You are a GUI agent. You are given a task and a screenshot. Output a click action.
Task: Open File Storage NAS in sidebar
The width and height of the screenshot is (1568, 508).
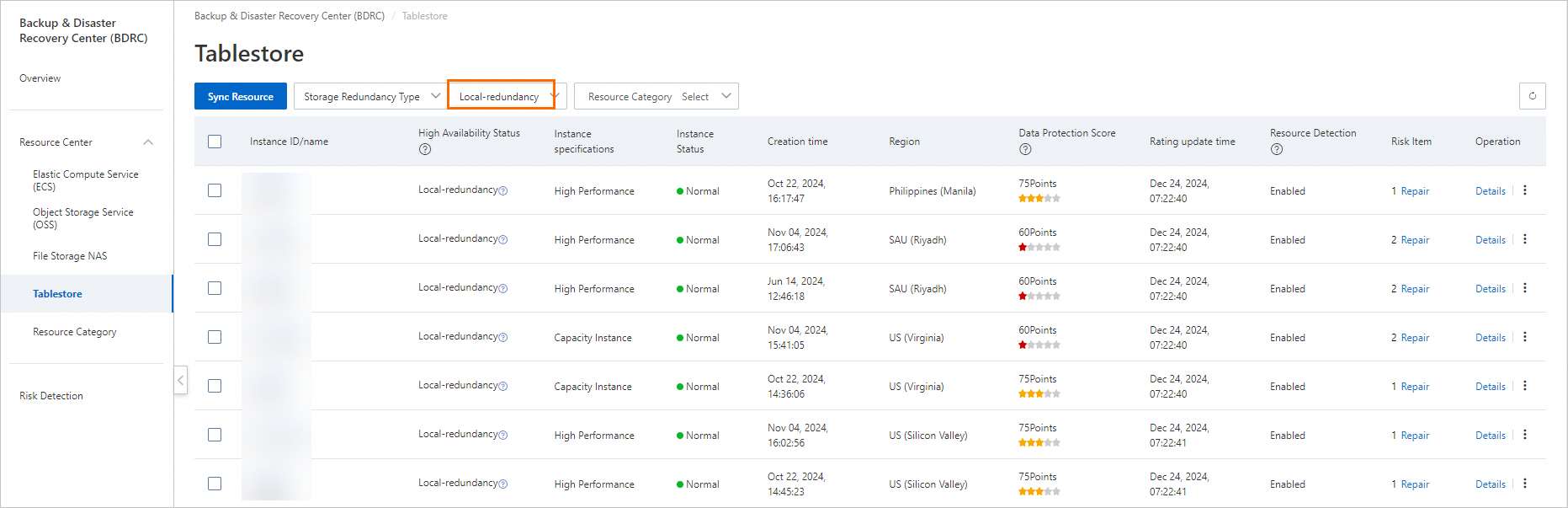coord(70,256)
